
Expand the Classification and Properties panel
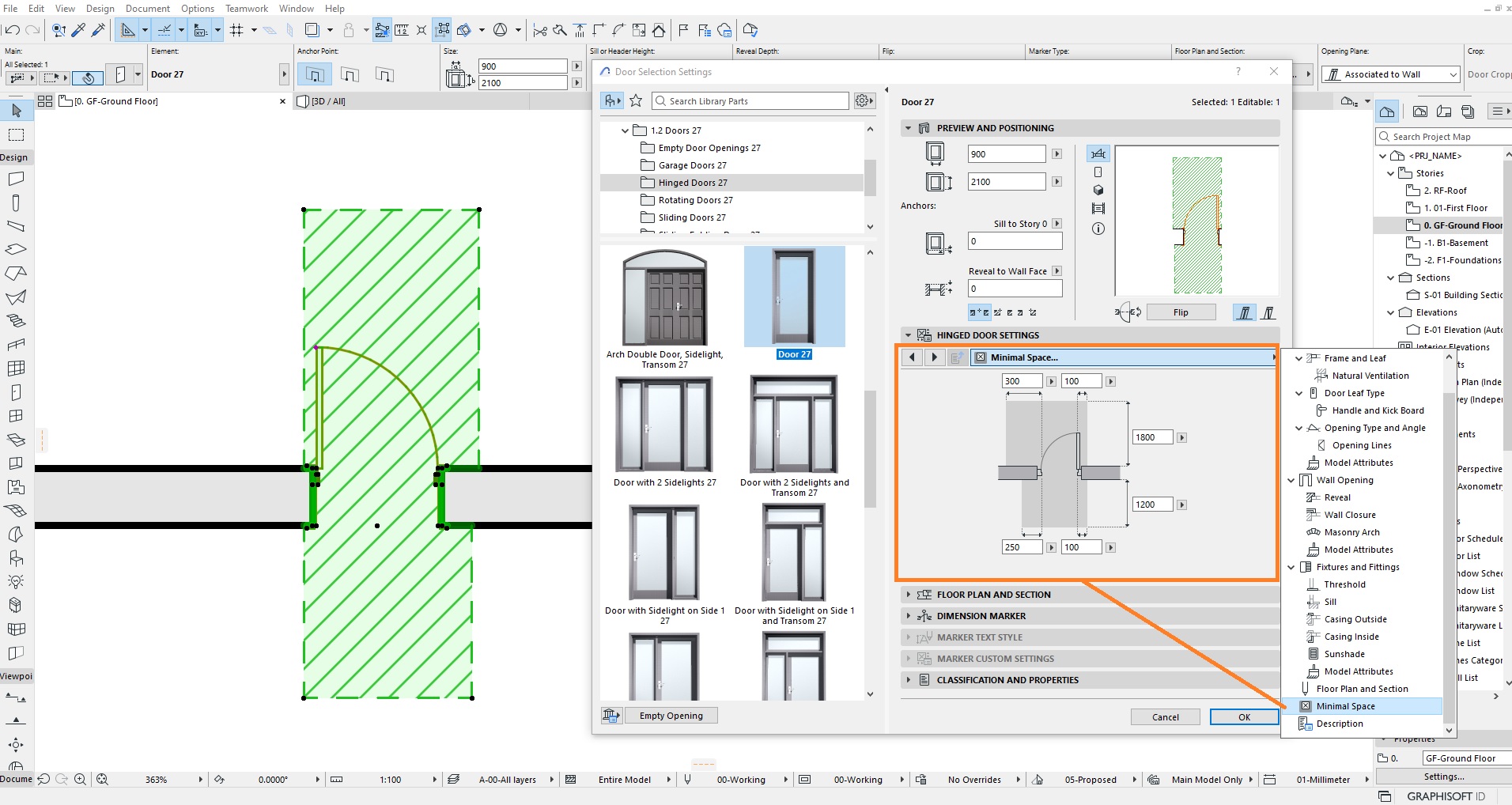pyautogui.click(x=908, y=680)
